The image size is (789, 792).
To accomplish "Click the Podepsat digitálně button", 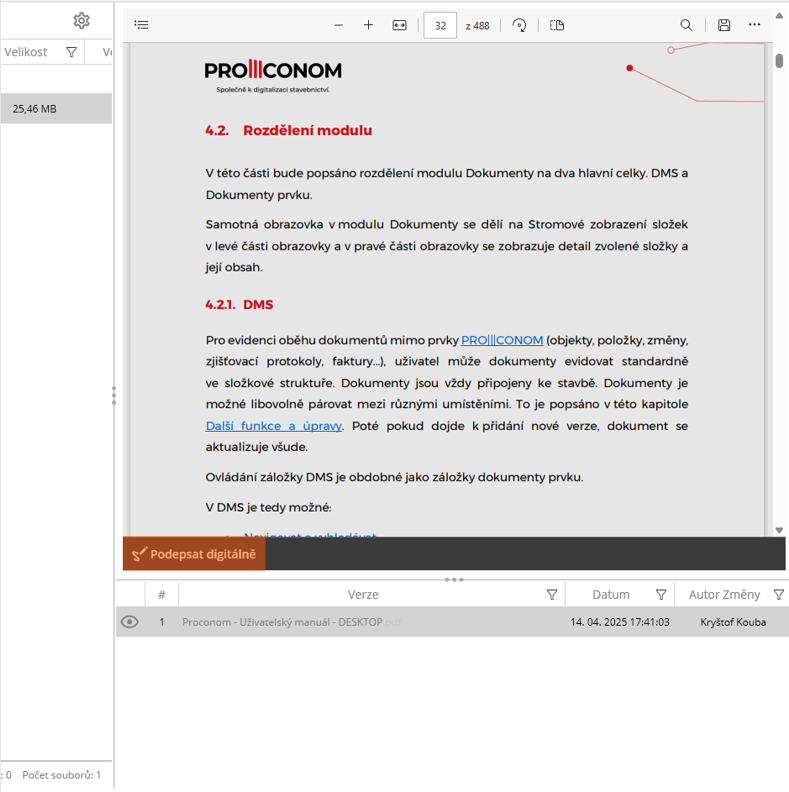I will 194,554.
